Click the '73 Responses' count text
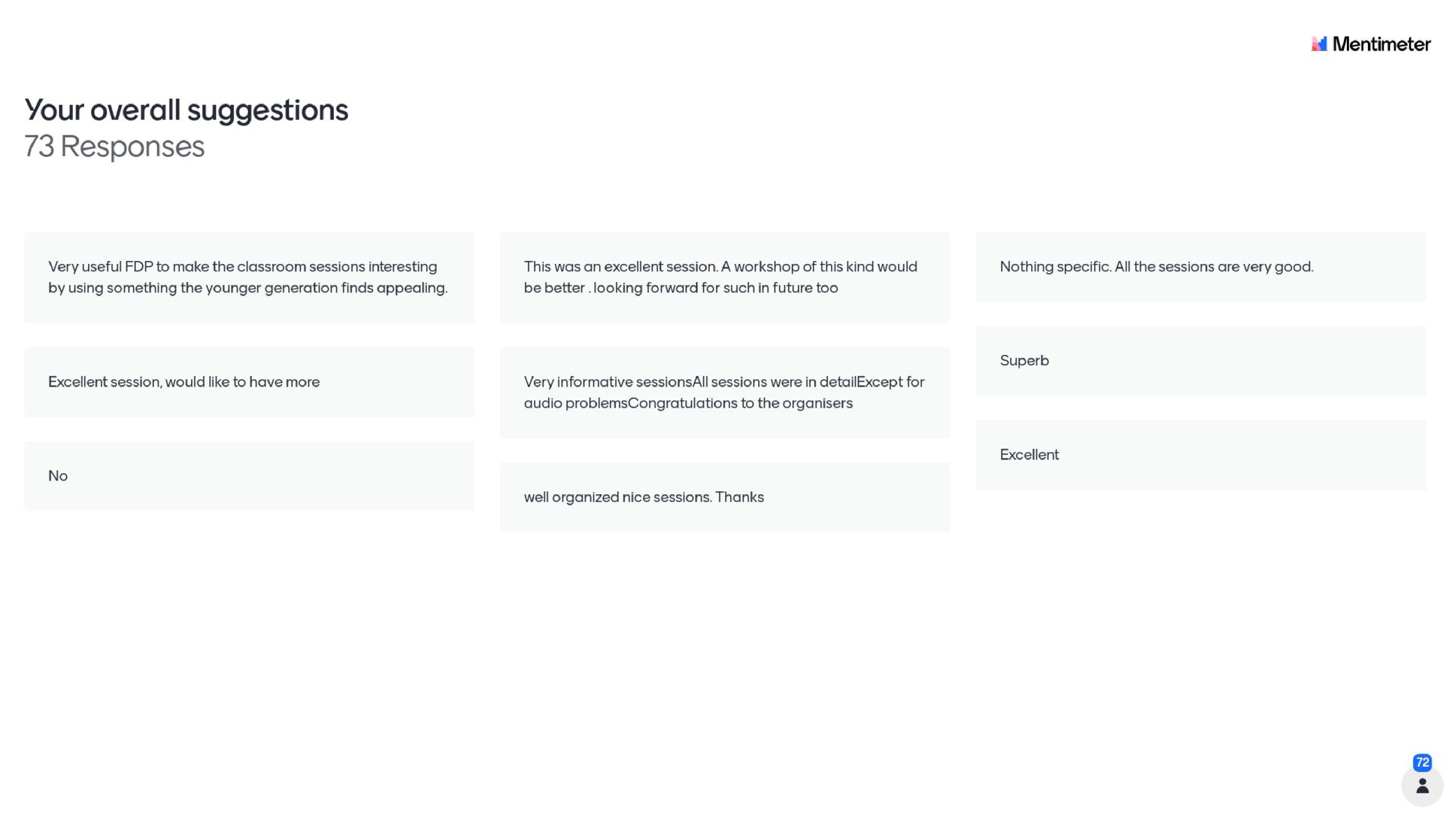Screen dimensions: 1456x819 [114, 146]
